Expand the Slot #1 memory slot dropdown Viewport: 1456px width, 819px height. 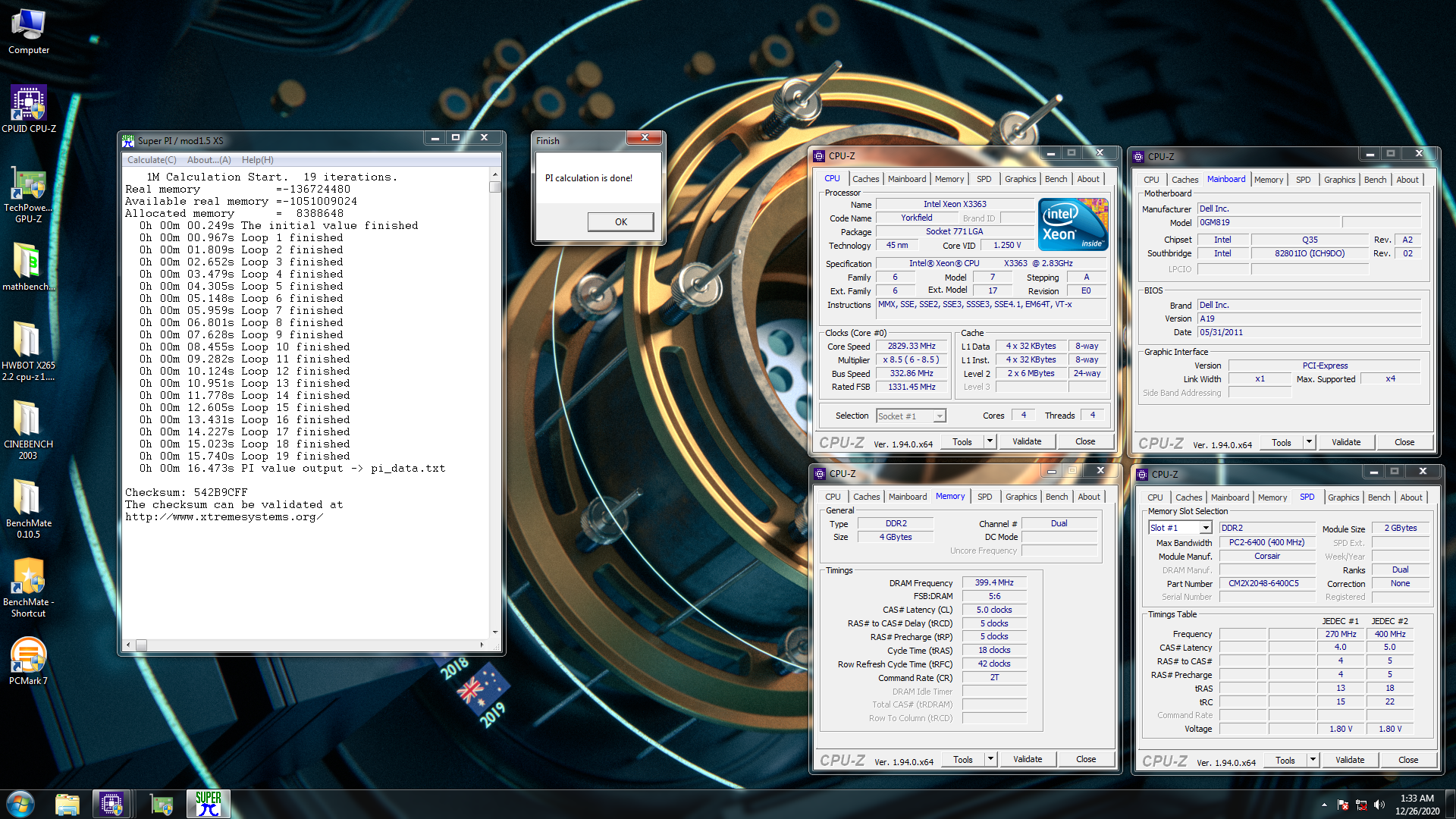coord(1206,528)
